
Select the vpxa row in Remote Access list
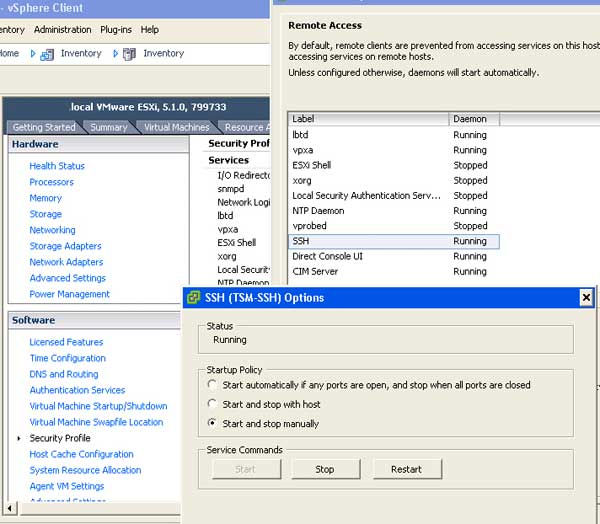(x=394, y=150)
